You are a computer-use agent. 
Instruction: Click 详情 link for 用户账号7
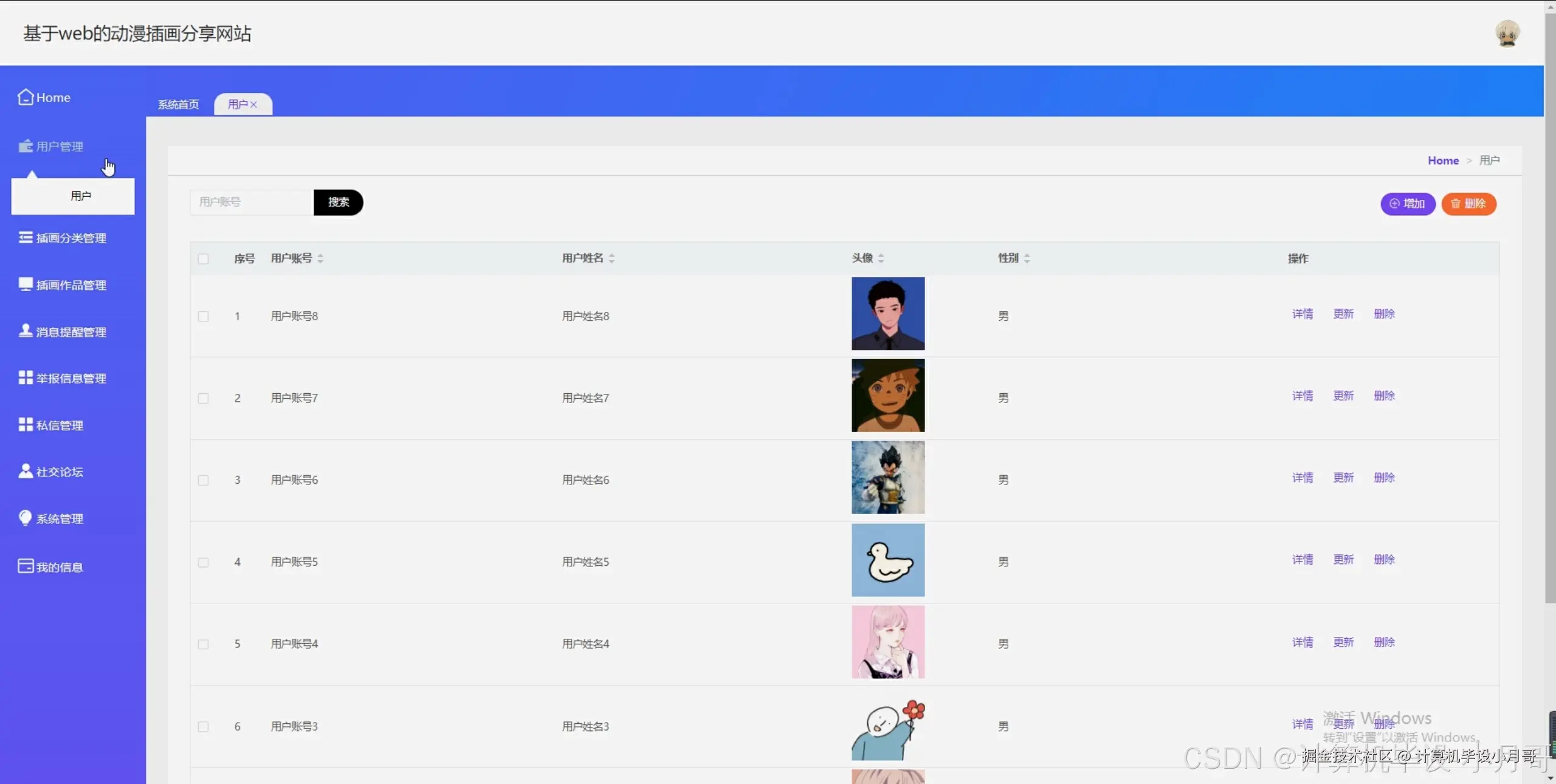tap(1302, 396)
